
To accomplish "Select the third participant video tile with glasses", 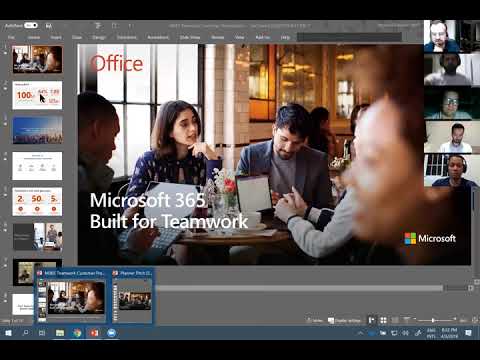I will tap(452, 103).
